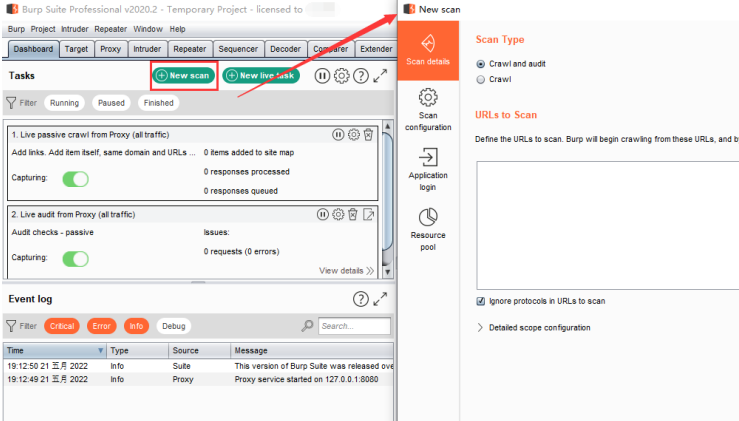
Task: Open Scan configuration section
Action: (x=428, y=109)
